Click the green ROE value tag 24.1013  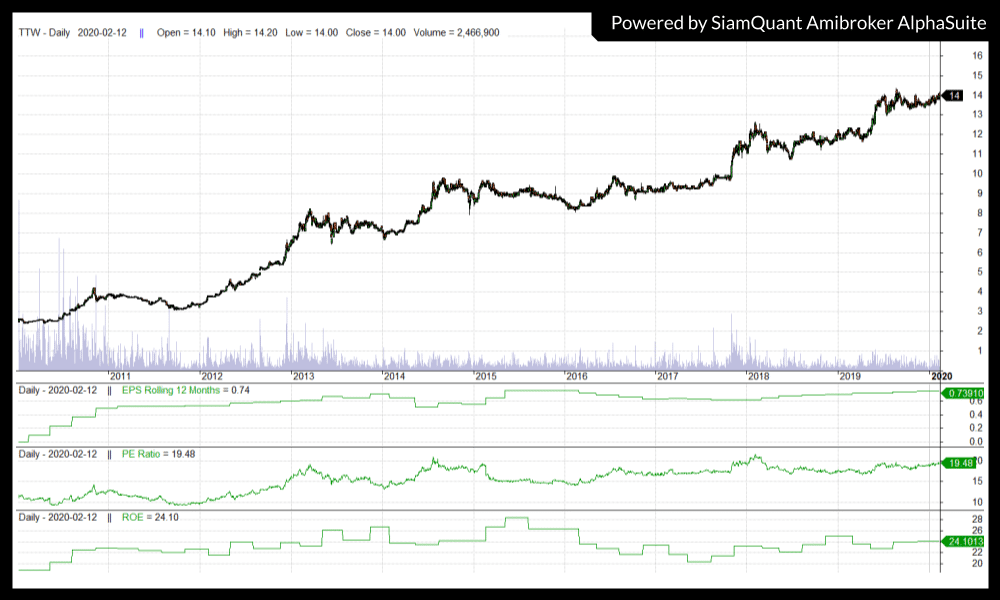tap(964, 541)
